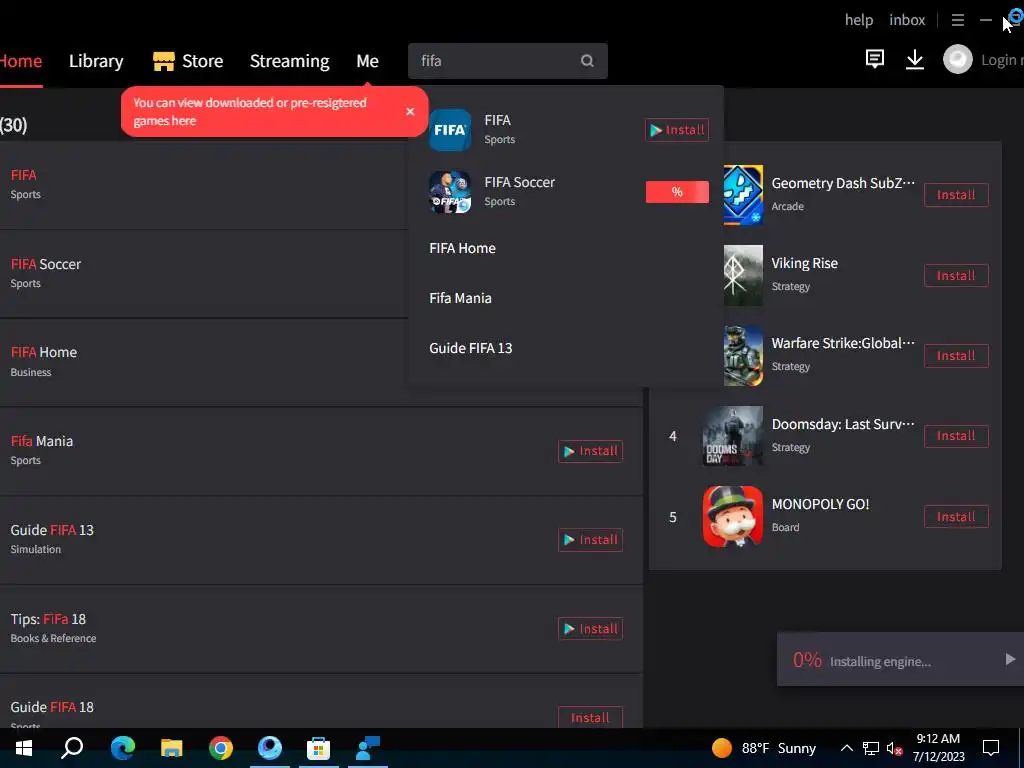
Task: Open Windows taskbar search
Action: click(x=72, y=748)
